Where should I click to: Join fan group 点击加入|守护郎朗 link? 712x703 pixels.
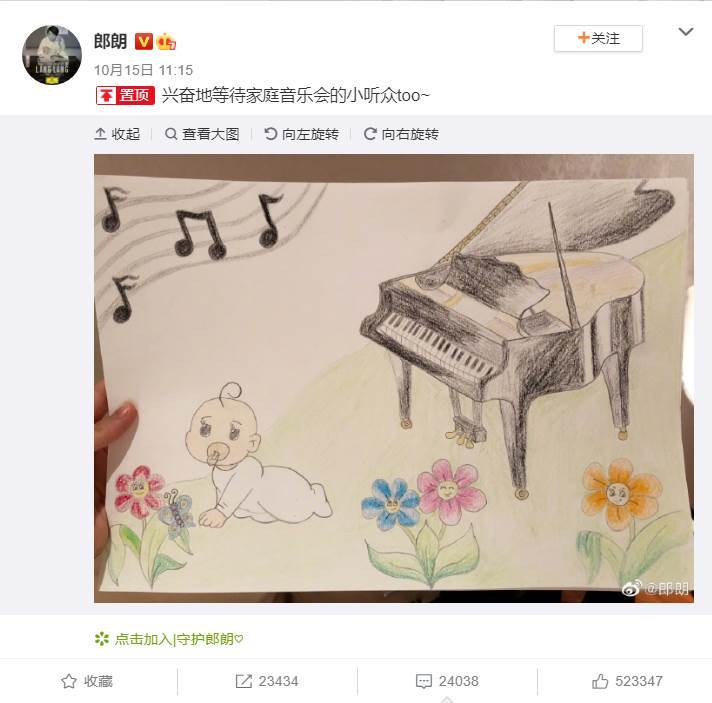(179, 639)
